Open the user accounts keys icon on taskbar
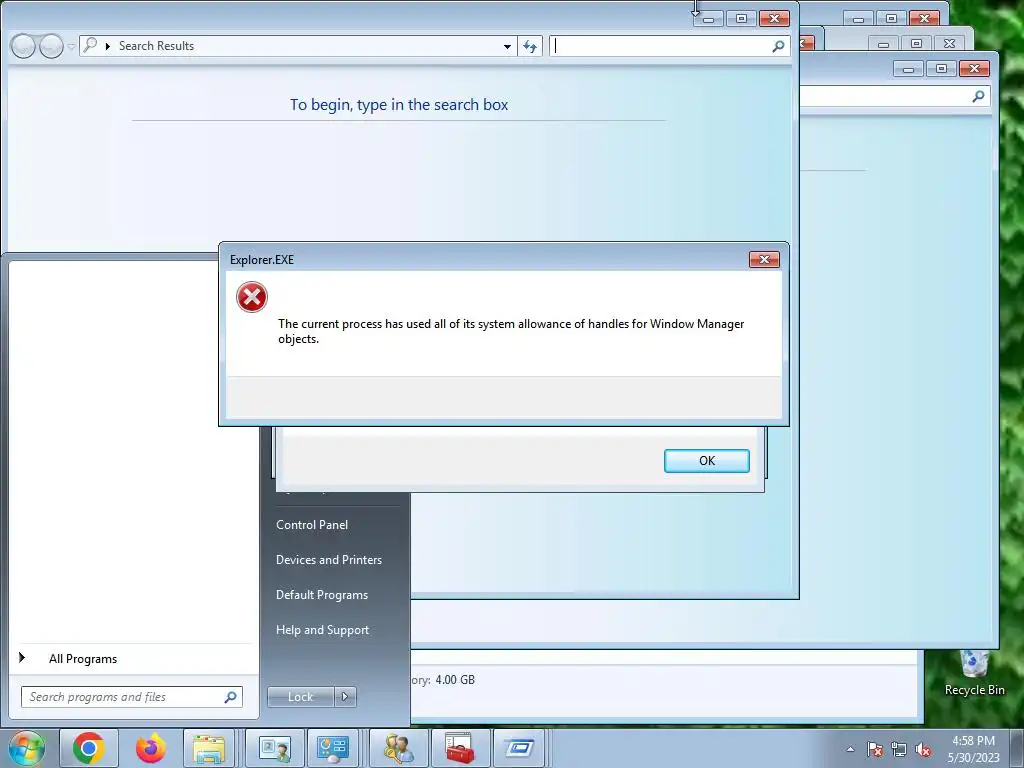The image size is (1024, 768). tap(398, 748)
